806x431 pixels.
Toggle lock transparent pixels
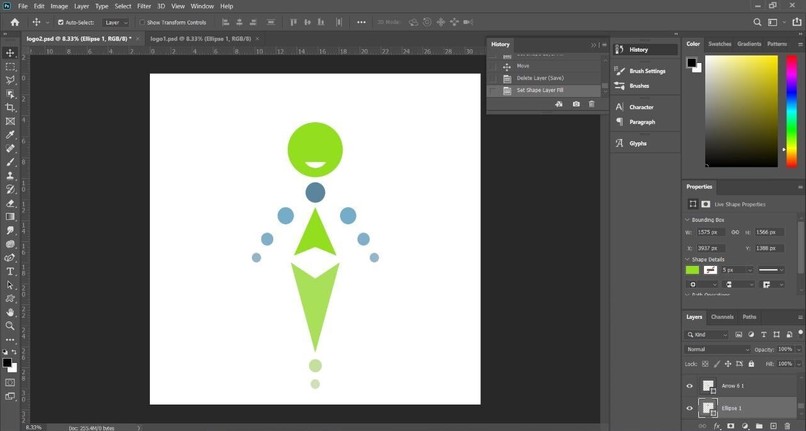tap(705, 364)
